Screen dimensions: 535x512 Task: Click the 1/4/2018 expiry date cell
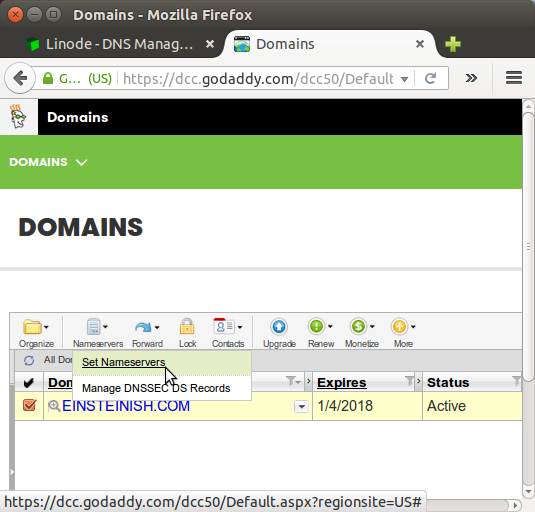tap(367, 406)
